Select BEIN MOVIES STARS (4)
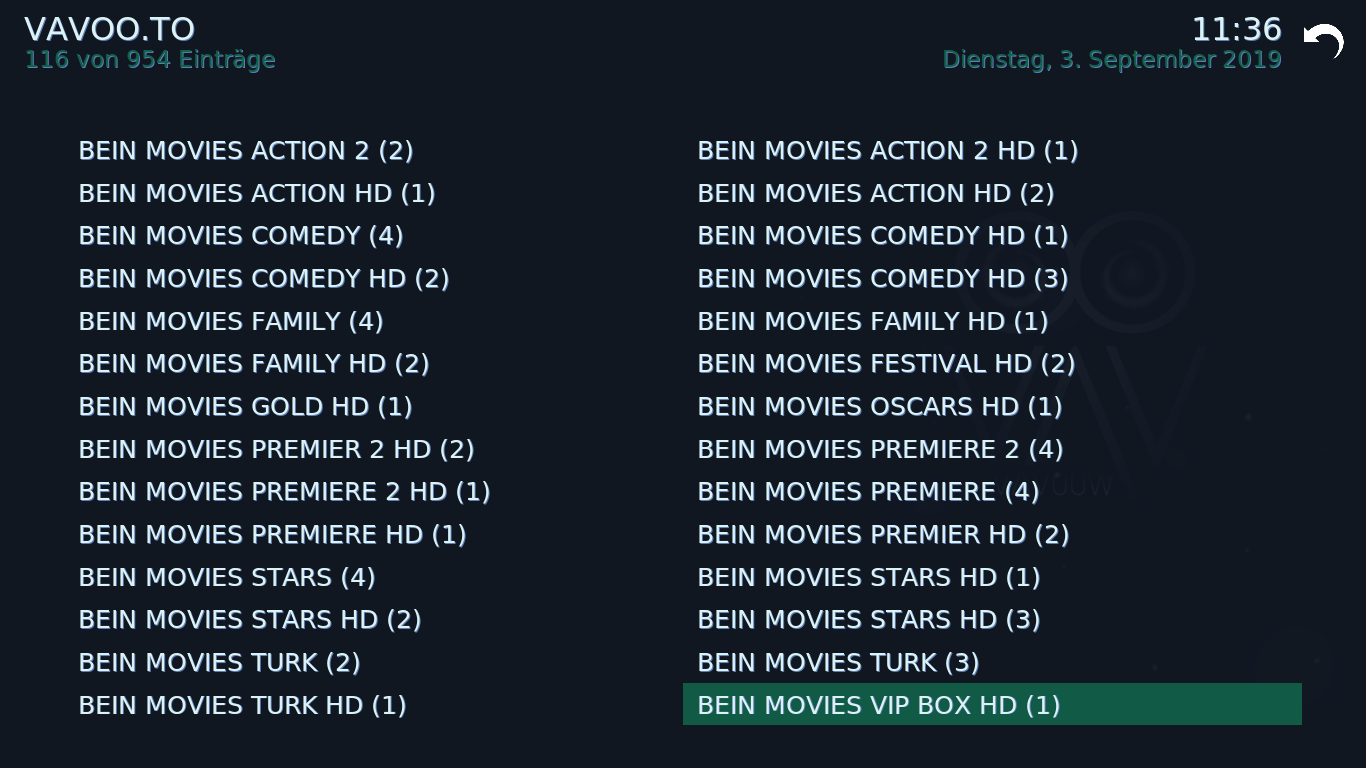 tap(373, 578)
